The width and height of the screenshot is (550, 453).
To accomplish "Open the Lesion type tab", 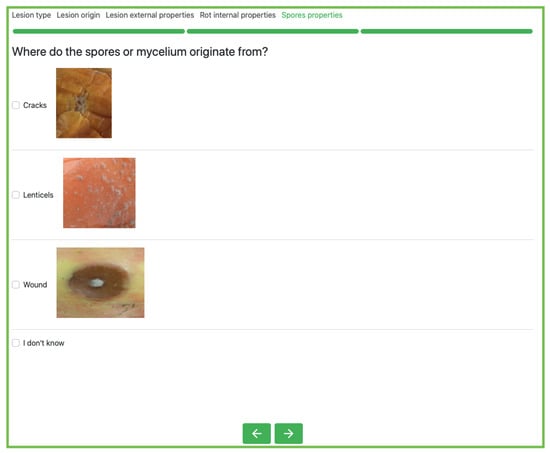I will (x=31, y=15).
